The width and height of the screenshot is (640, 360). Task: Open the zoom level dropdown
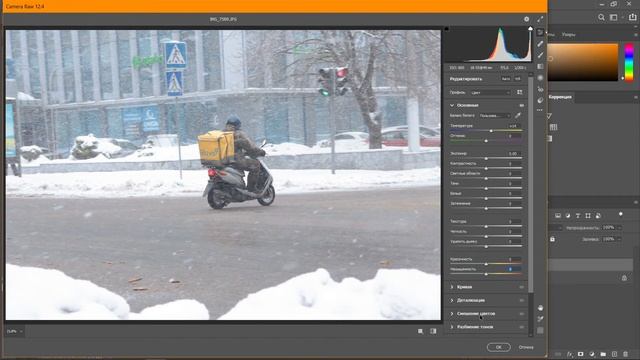click(14, 331)
